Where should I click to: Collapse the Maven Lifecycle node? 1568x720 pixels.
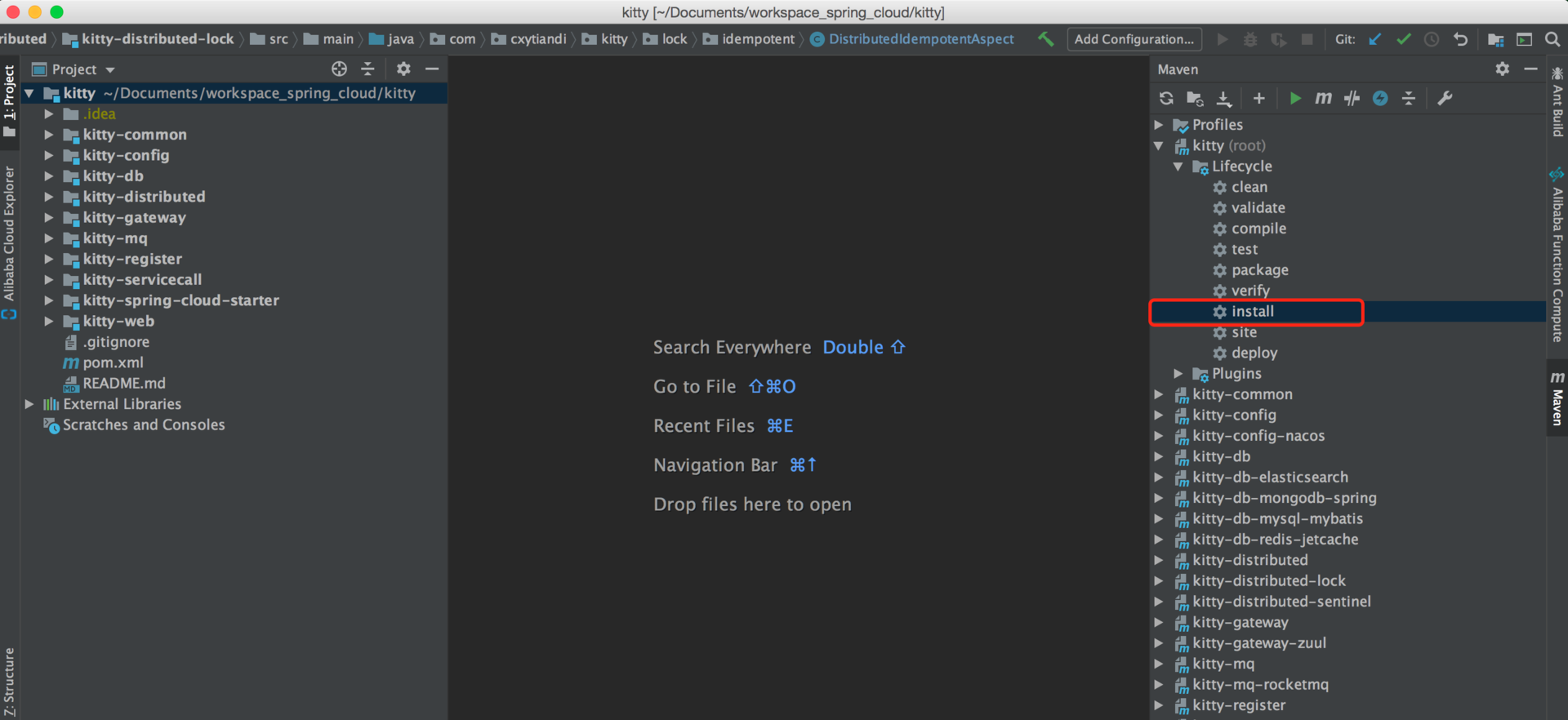point(1178,167)
